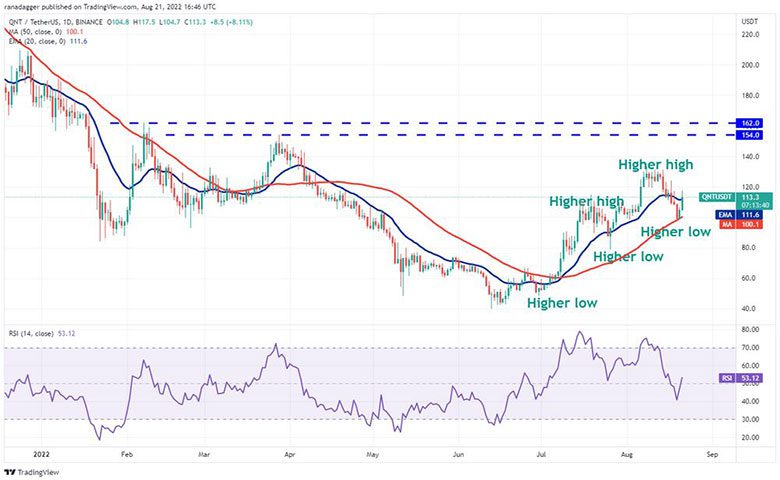
Task: Click the QNTUSDT current price tag
Action: click(x=736, y=200)
